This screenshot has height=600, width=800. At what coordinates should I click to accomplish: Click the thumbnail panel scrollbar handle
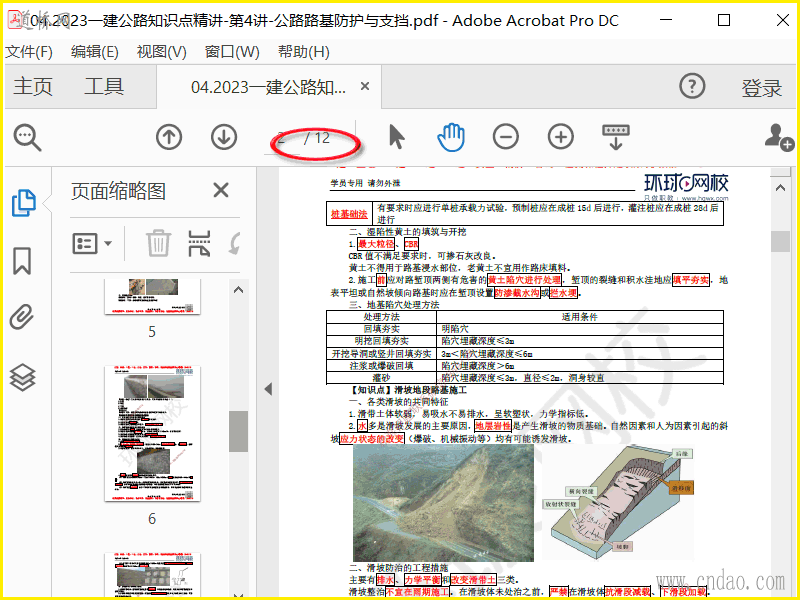point(238,431)
